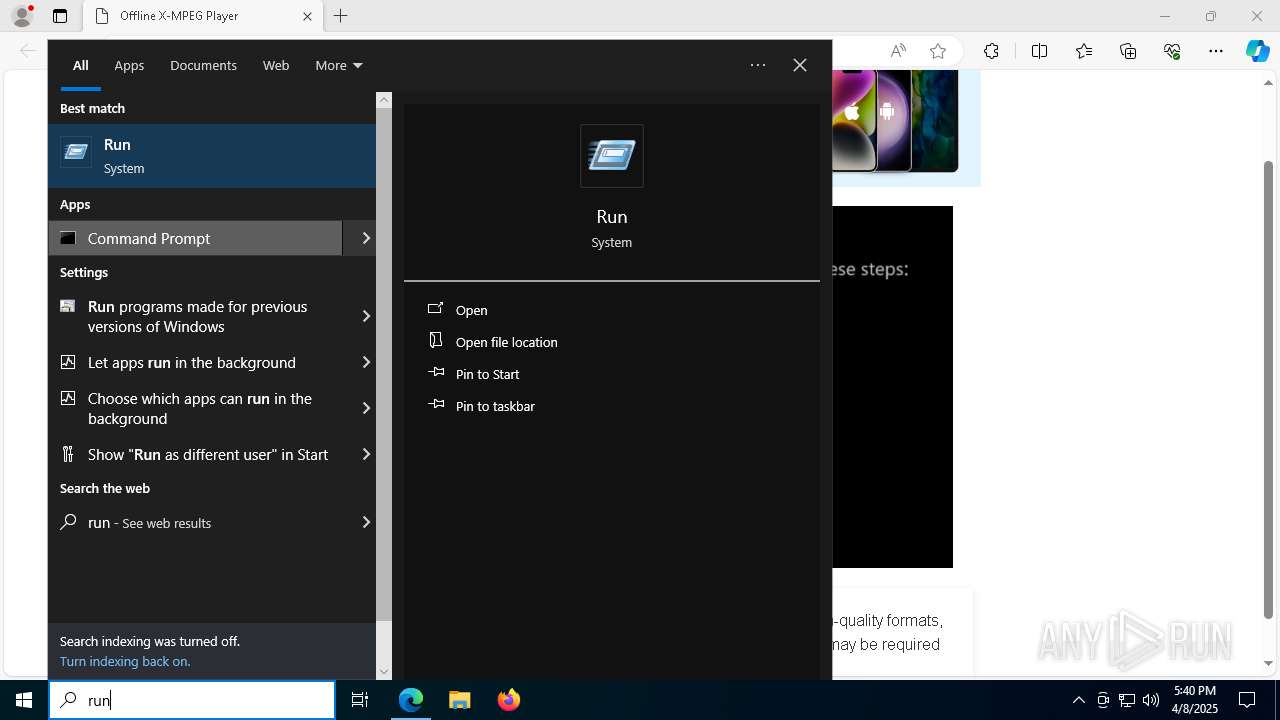Open a new Edge tab
The image size is (1280, 720).
(340, 16)
